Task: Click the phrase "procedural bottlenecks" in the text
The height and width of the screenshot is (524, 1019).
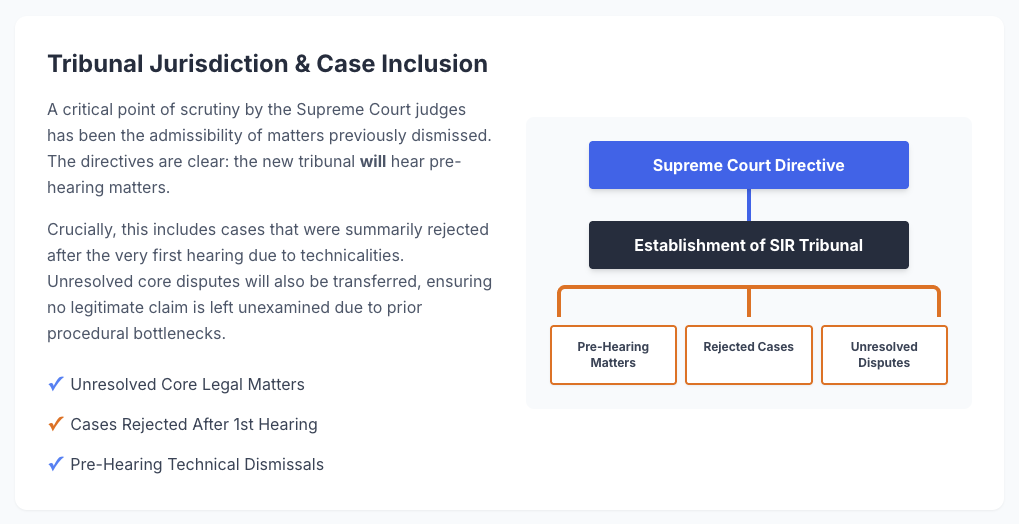Action: [x=136, y=333]
